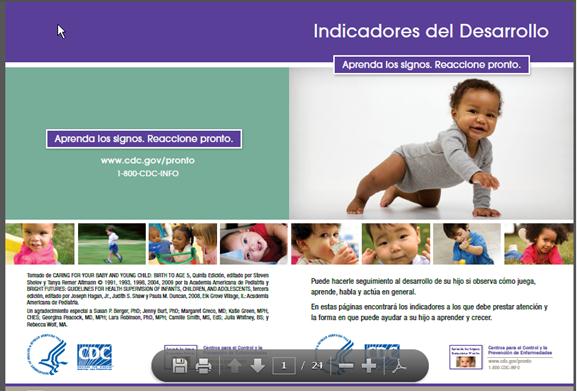Save the PDF with the floppy disk icon
The height and width of the screenshot is (392, 577).
tap(180, 365)
